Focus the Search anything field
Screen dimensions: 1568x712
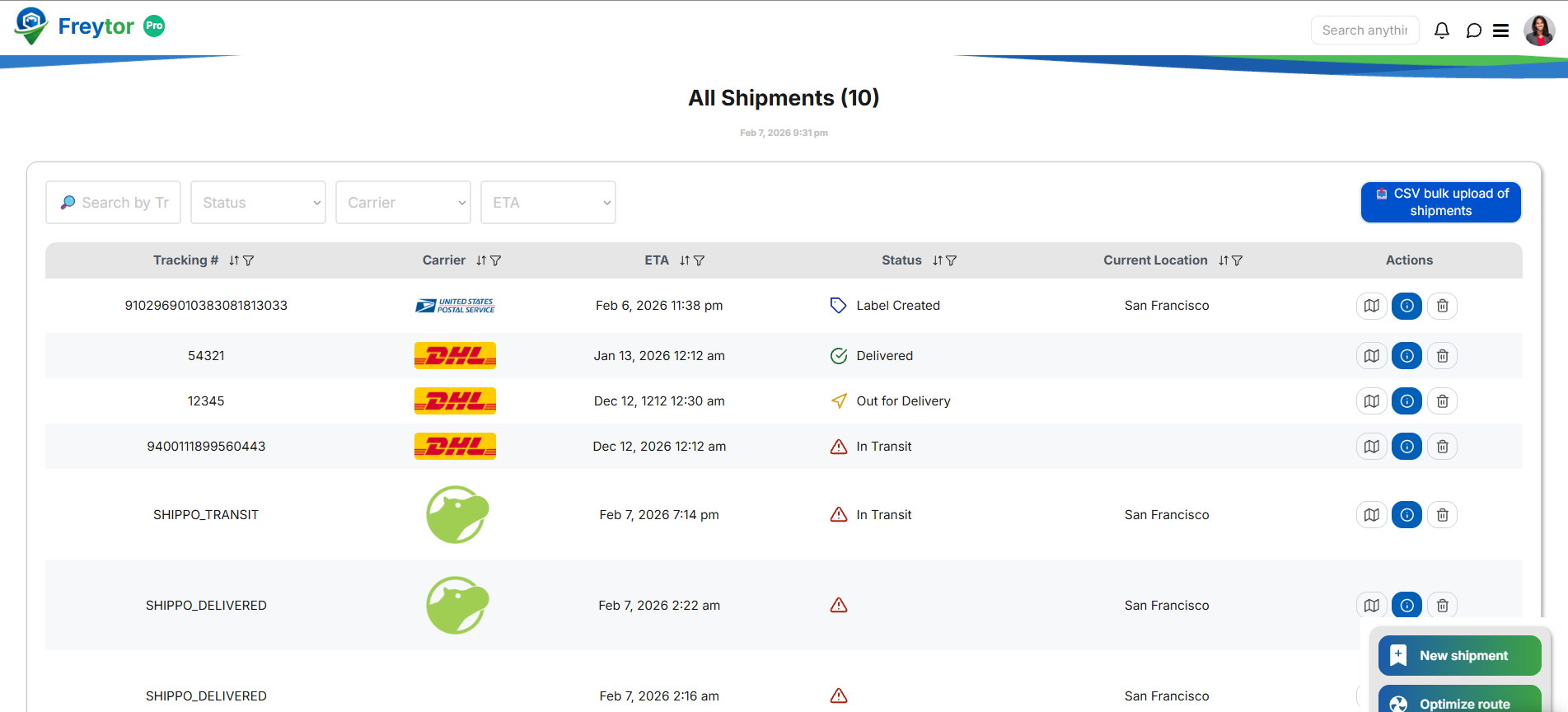point(1365,30)
